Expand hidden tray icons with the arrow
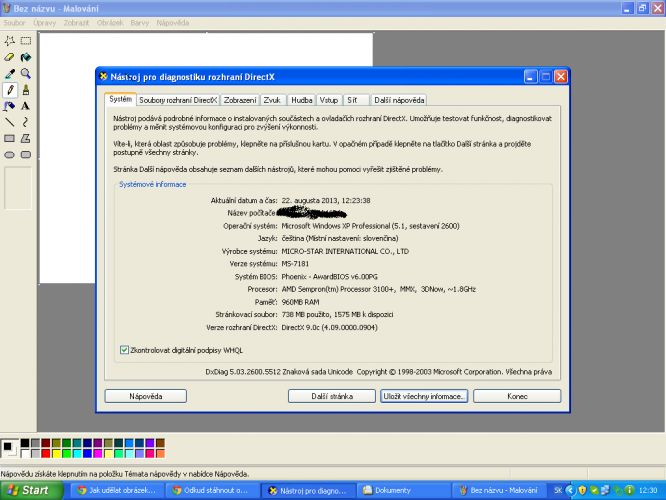 (x=570, y=490)
